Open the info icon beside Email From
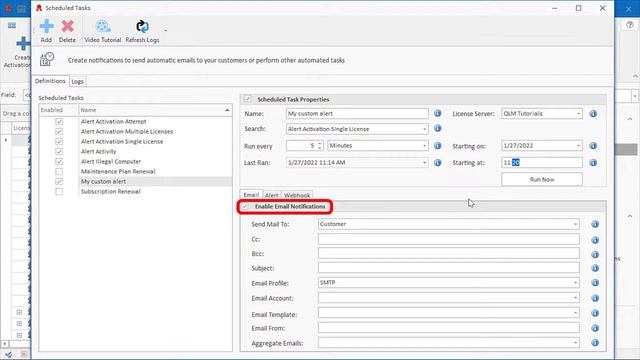This screenshot has height=360, width=640. pyautogui.click(x=595, y=328)
